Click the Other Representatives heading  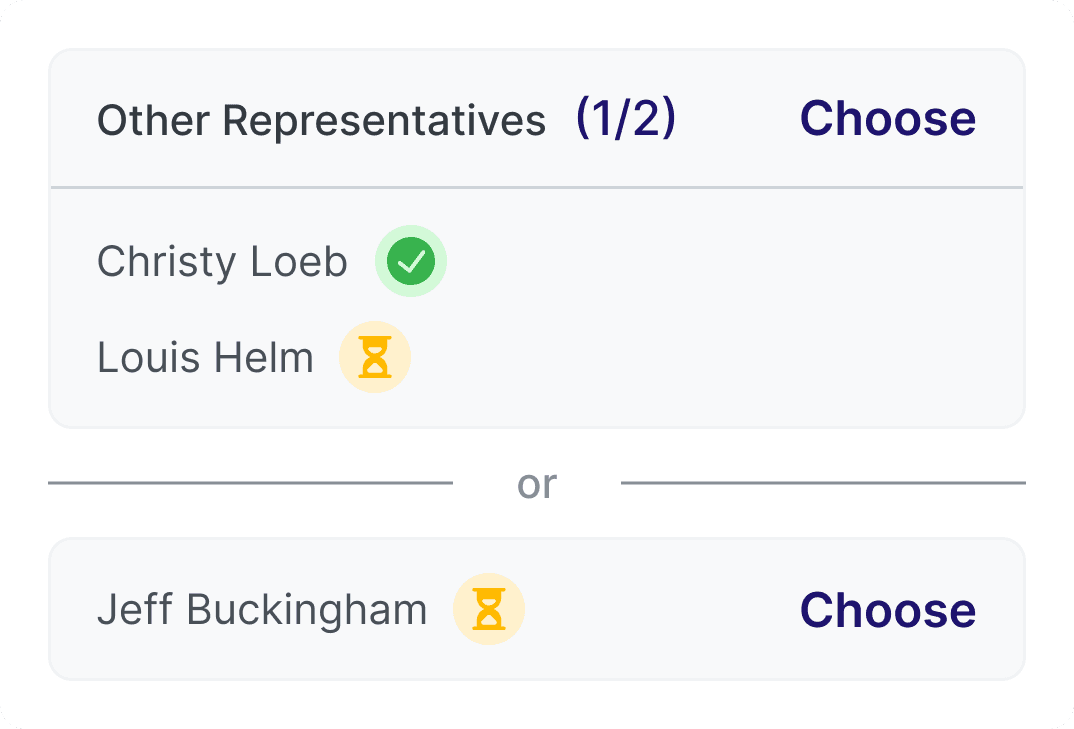pos(321,121)
